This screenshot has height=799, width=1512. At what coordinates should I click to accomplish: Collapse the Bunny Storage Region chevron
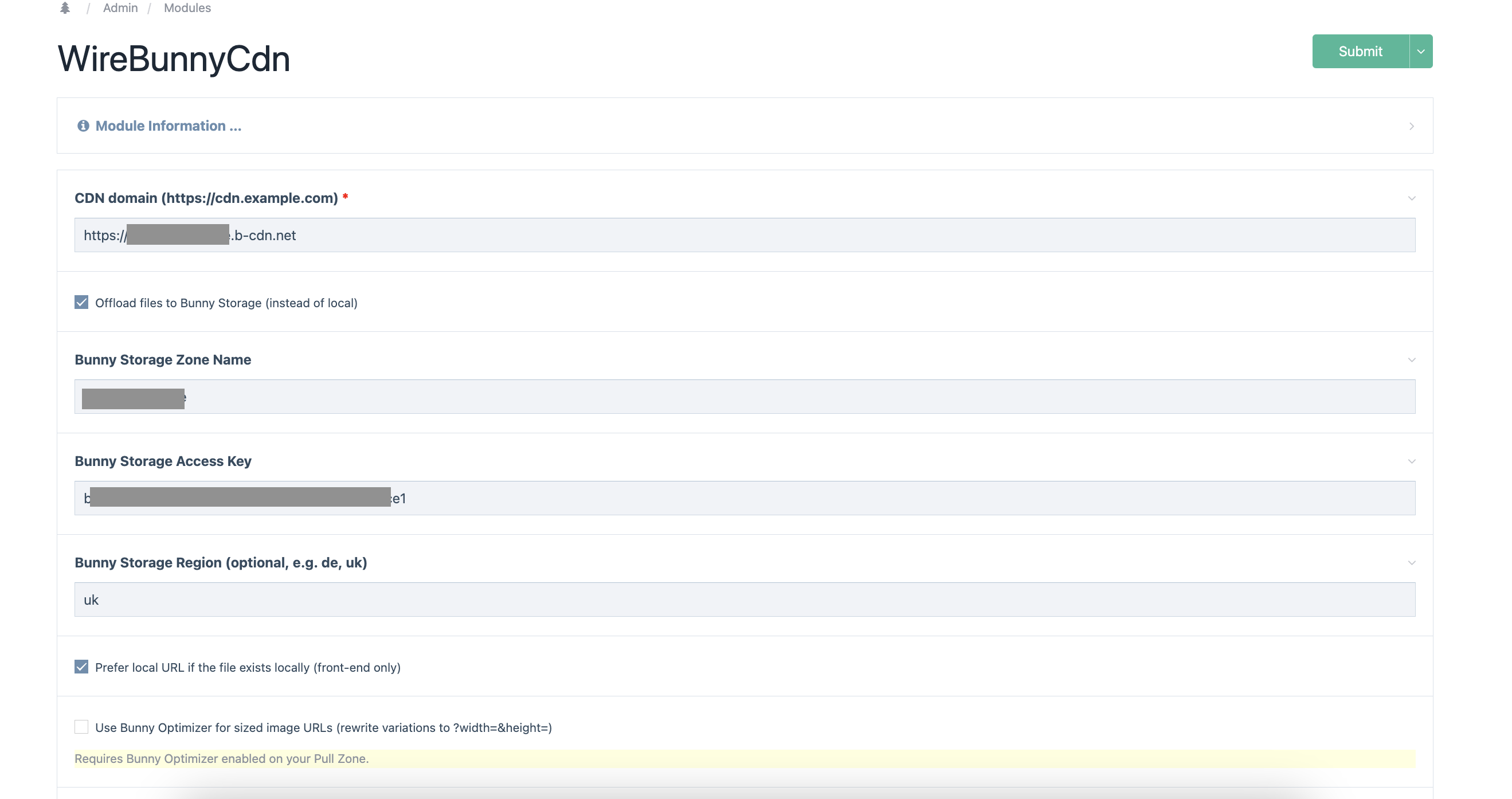[1412, 563]
